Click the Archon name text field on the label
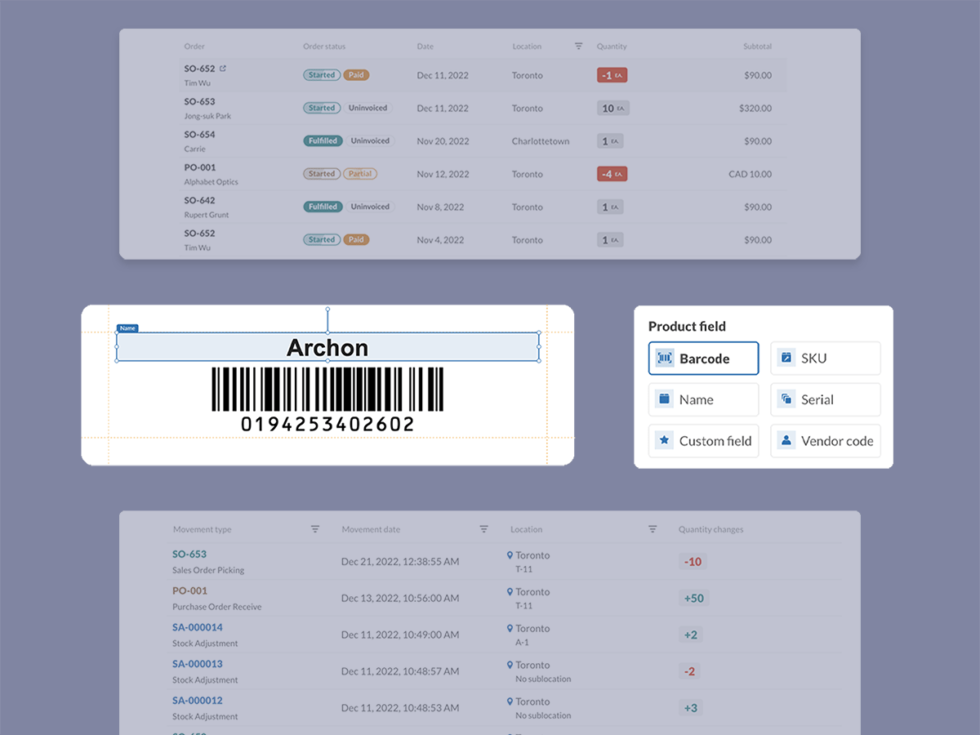This screenshot has height=735, width=980. coord(328,347)
